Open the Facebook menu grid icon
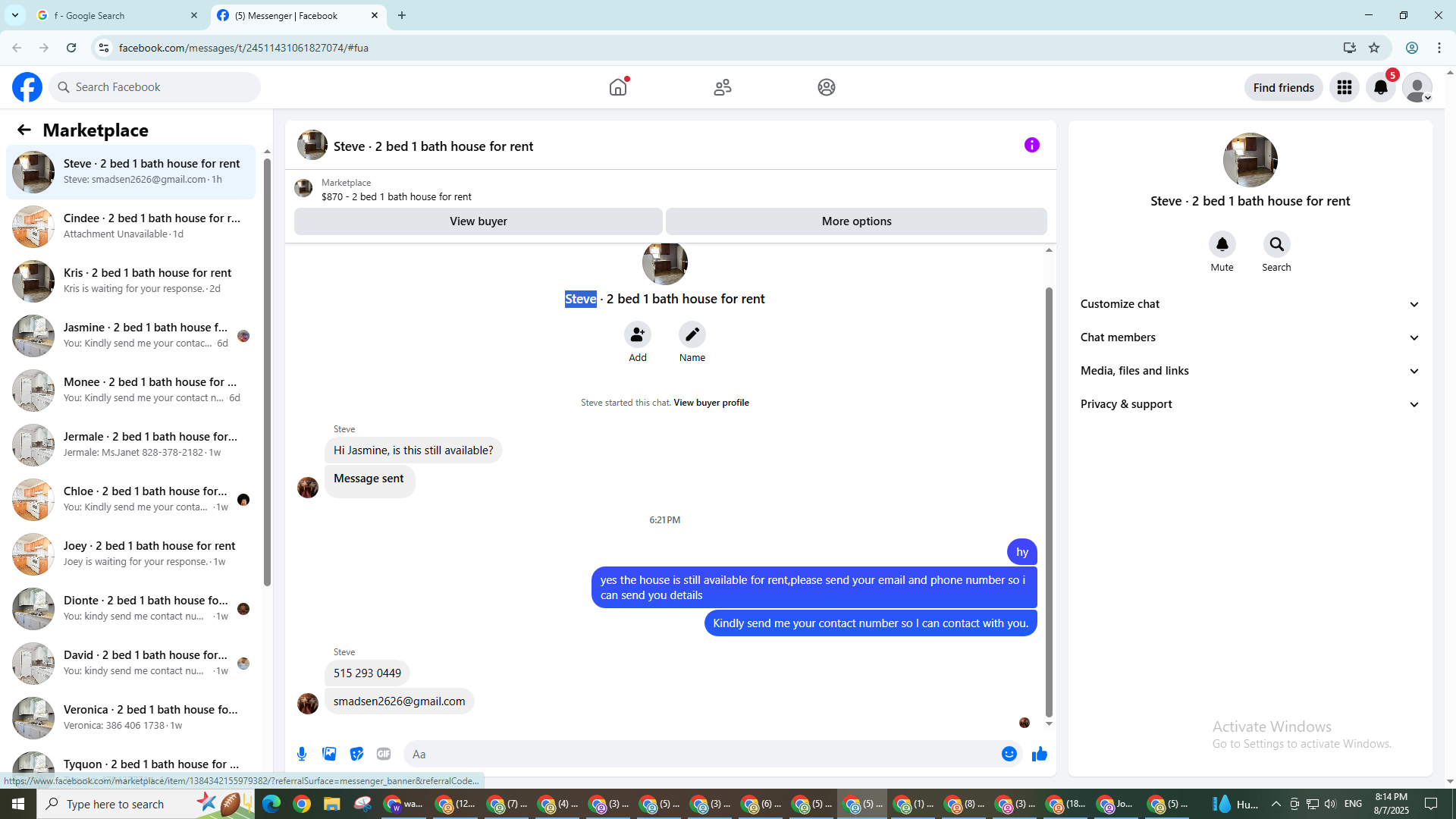The width and height of the screenshot is (1456, 819). (1345, 87)
